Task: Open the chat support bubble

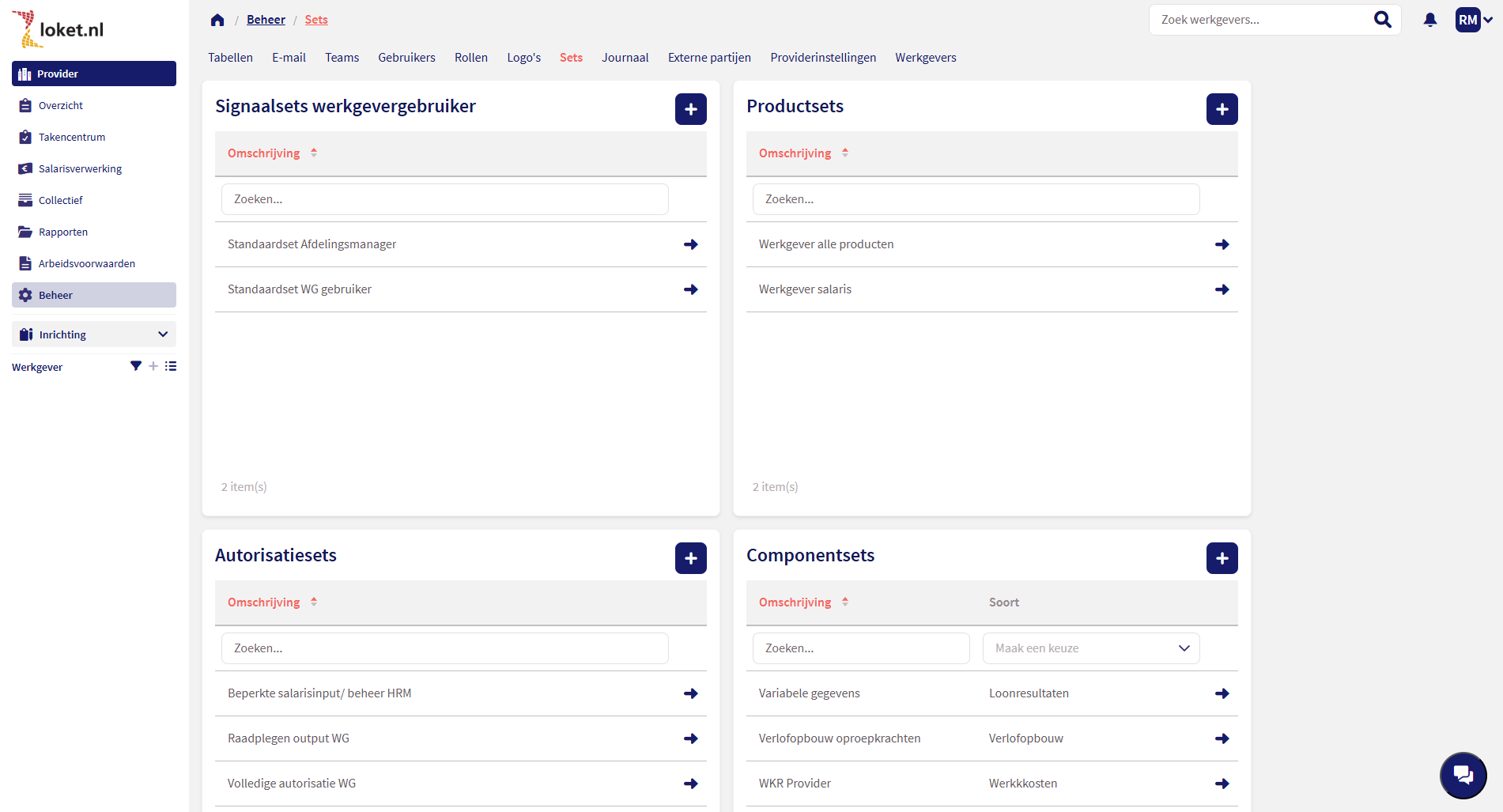Action: (1463, 775)
